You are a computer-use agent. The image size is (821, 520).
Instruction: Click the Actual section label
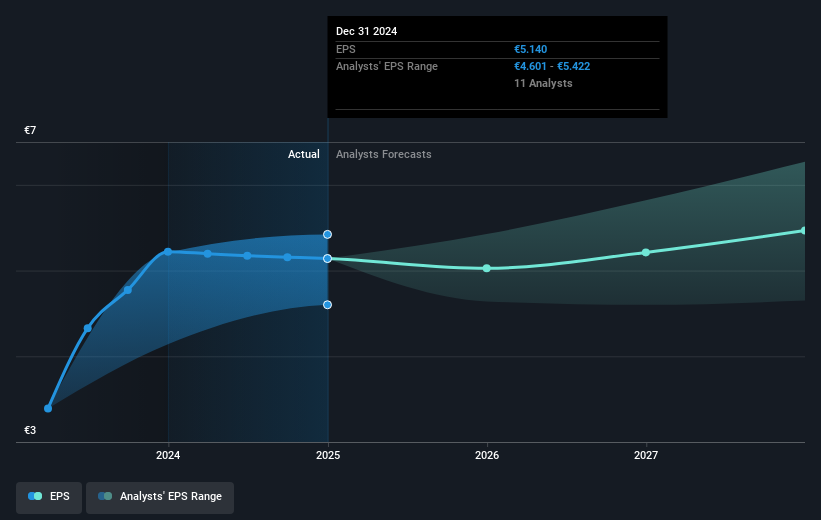pos(304,154)
